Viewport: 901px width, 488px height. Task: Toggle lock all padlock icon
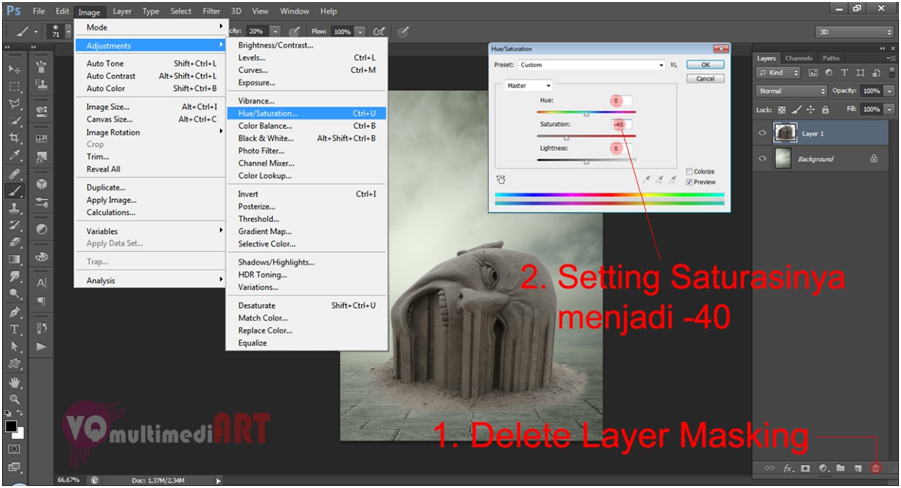(x=825, y=109)
